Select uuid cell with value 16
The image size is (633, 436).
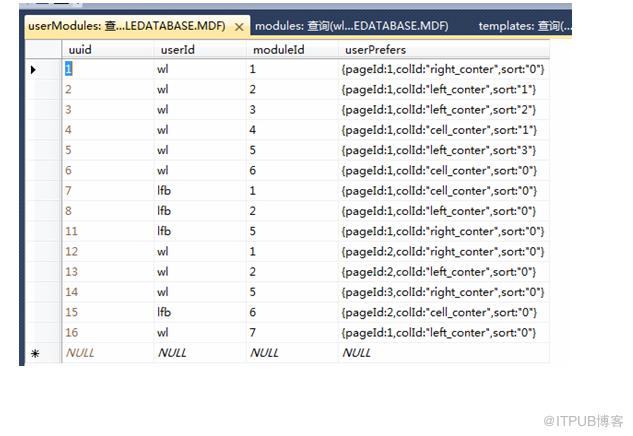point(108,333)
